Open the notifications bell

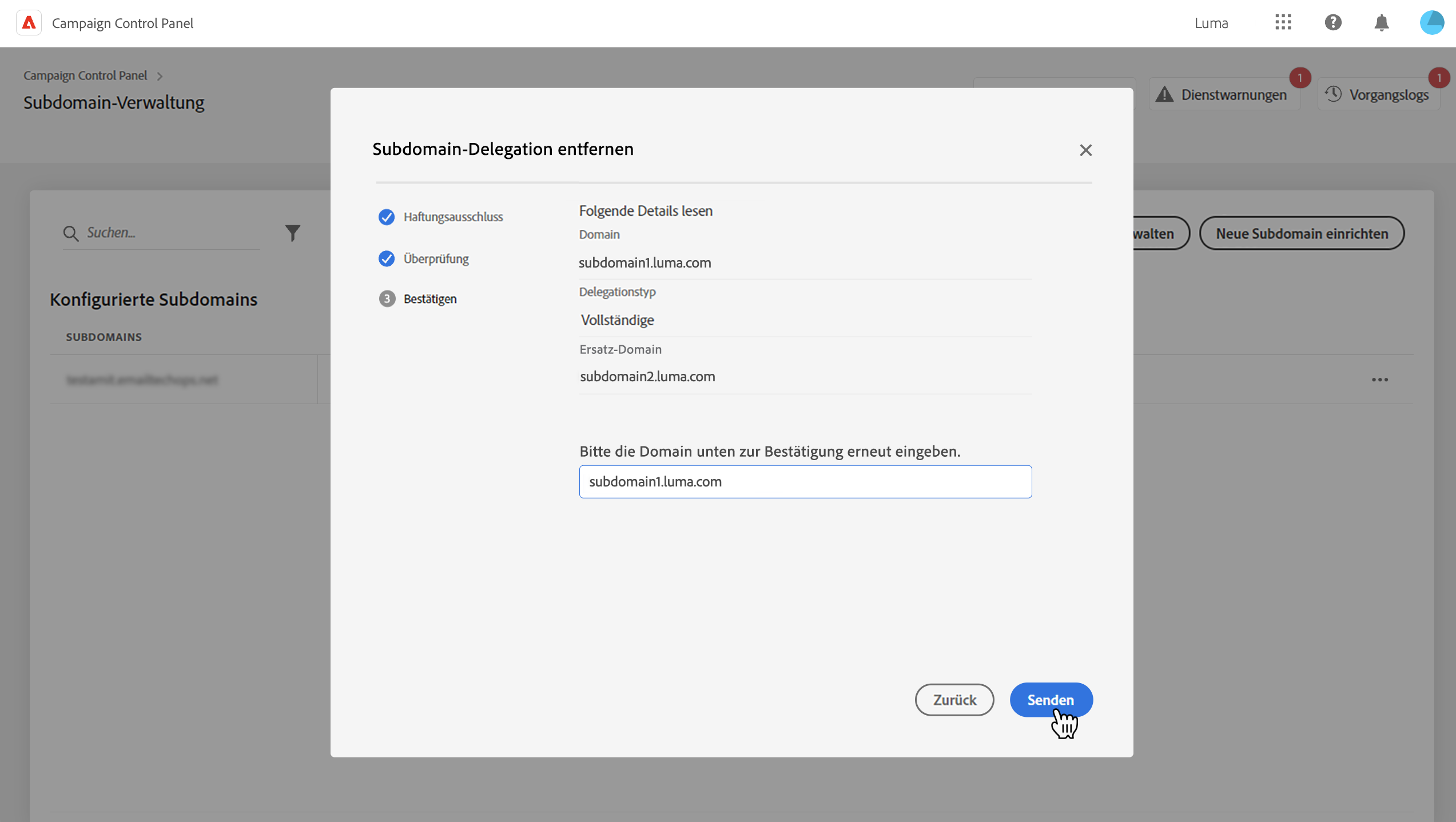pyautogui.click(x=1381, y=23)
